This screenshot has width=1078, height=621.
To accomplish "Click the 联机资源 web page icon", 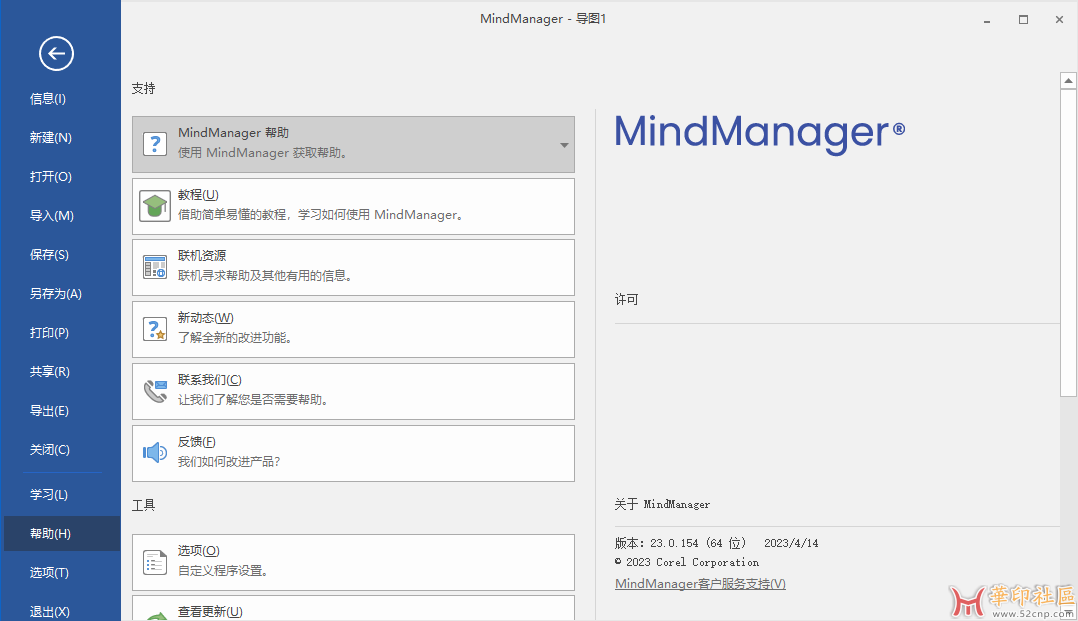I will click(x=155, y=267).
